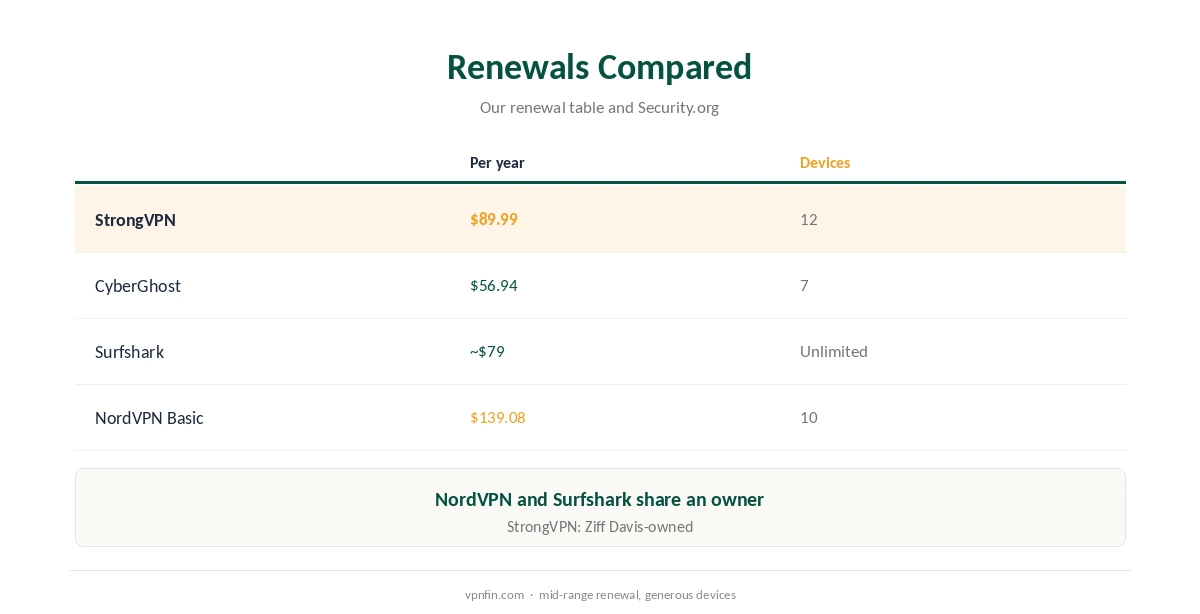Click 'NordVPN and Surfshark share an owner' note
Screen dimensions: 1200x614
click(599, 499)
